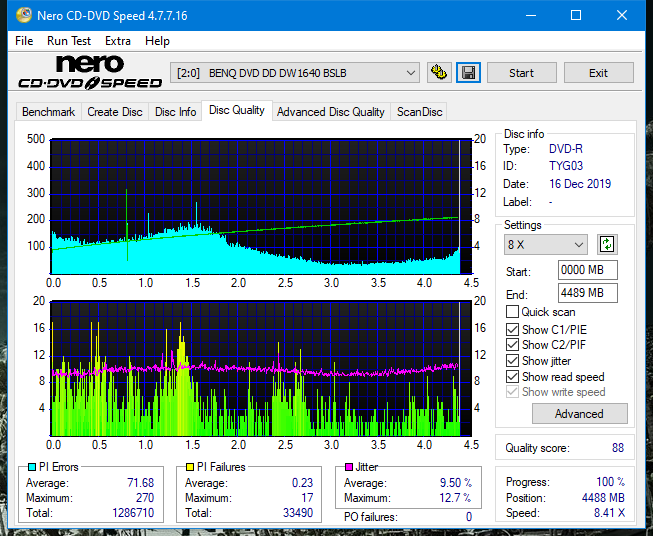Click the PO failures value 0
653x536 pixels.
tap(469, 517)
